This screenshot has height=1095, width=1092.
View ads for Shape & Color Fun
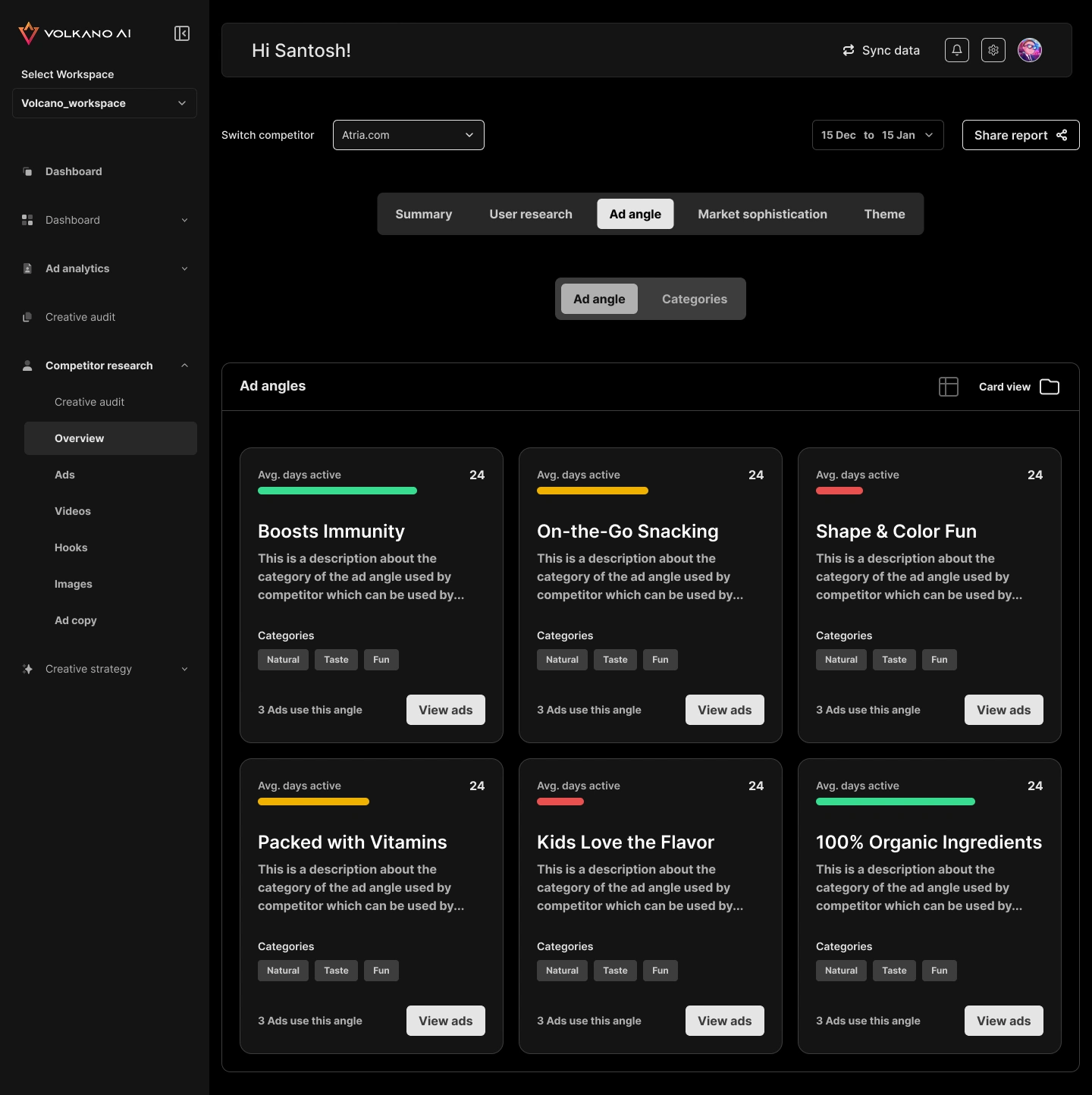click(x=1004, y=710)
